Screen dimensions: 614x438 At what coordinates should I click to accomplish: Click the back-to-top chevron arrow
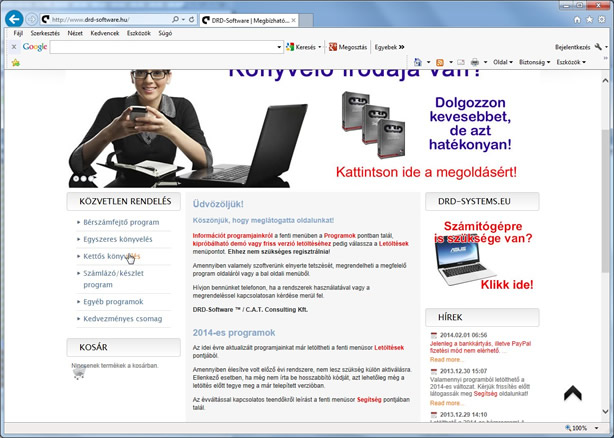point(573,393)
